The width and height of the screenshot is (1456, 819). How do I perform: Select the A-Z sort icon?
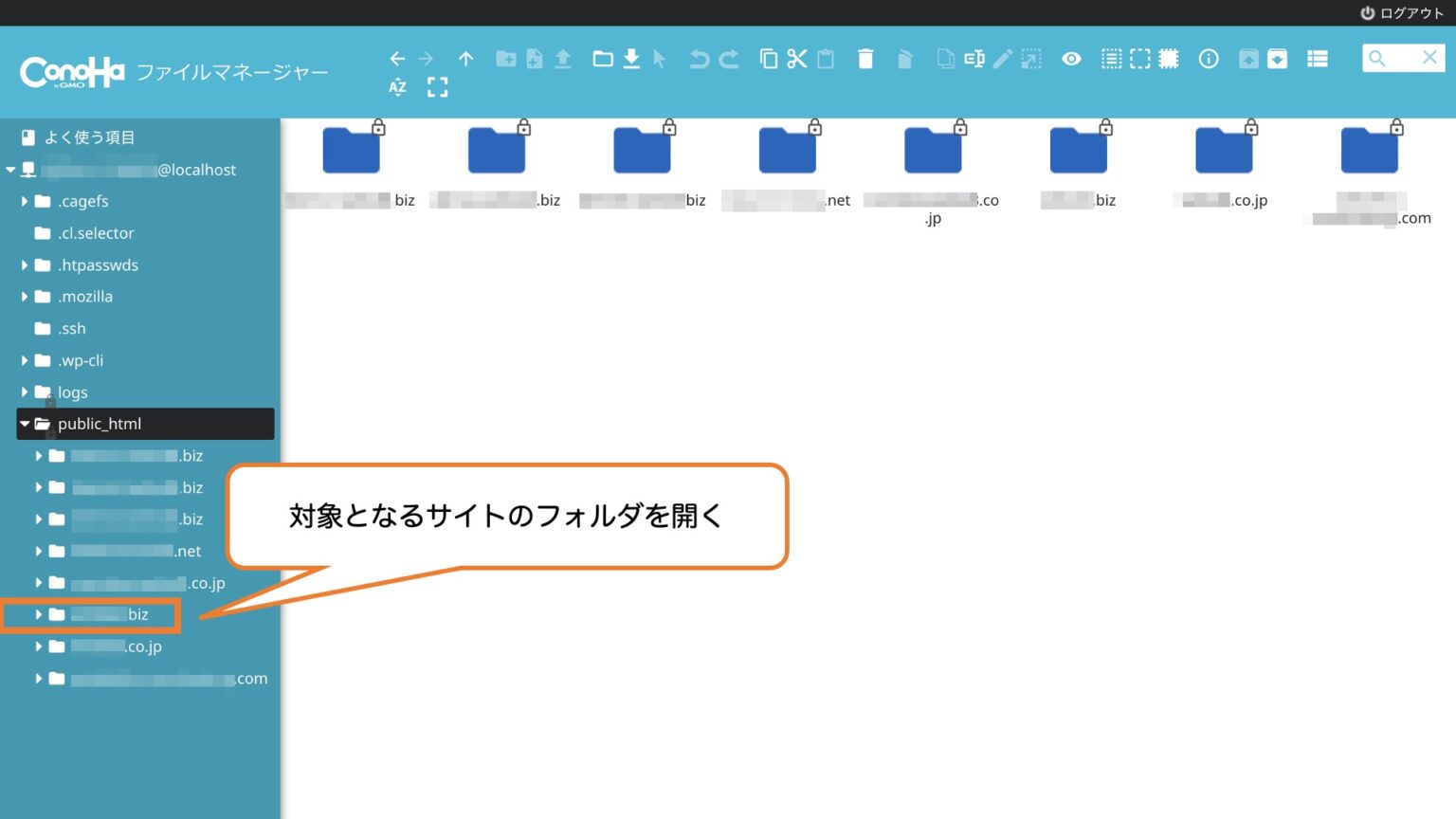coord(397,87)
